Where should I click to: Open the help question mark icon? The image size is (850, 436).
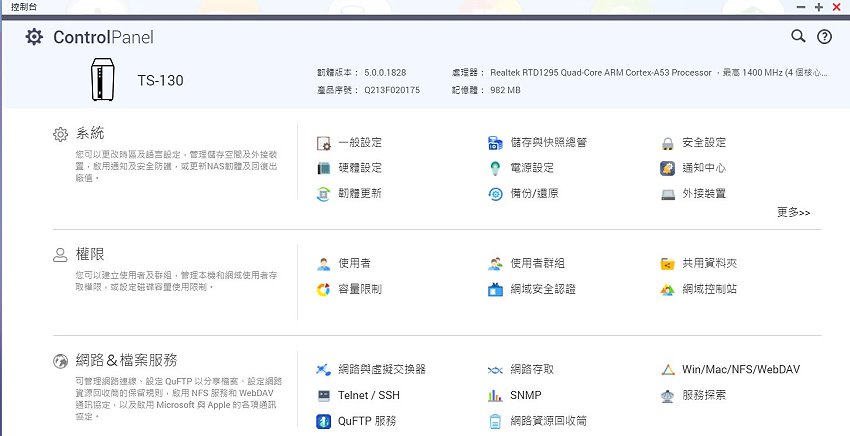tap(825, 36)
